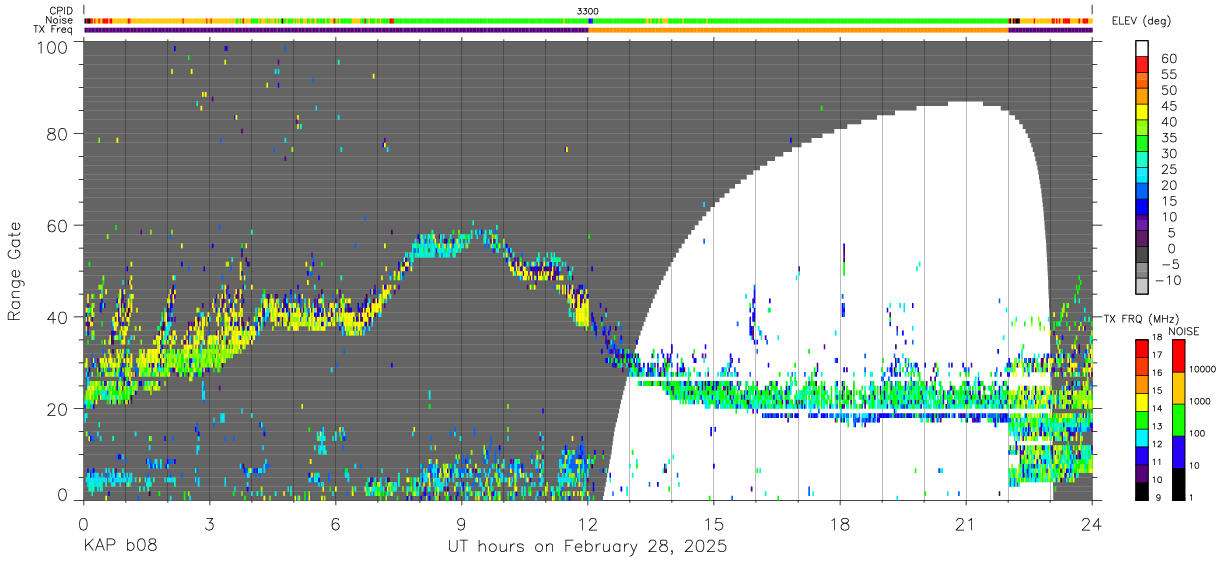
Task: Click the black segment of the TX FRQ colorbar
Action: (x=1142, y=491)
